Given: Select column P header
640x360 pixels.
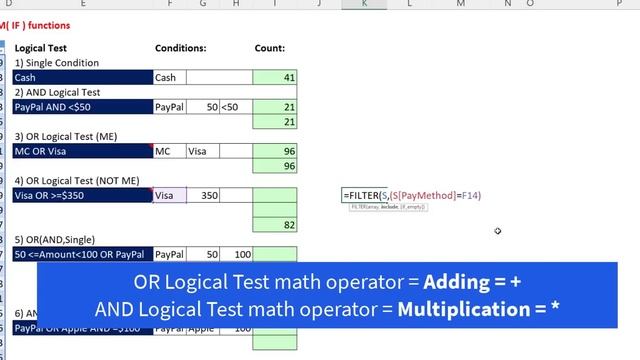Looking at the screenshot, I should coord(619,4).
